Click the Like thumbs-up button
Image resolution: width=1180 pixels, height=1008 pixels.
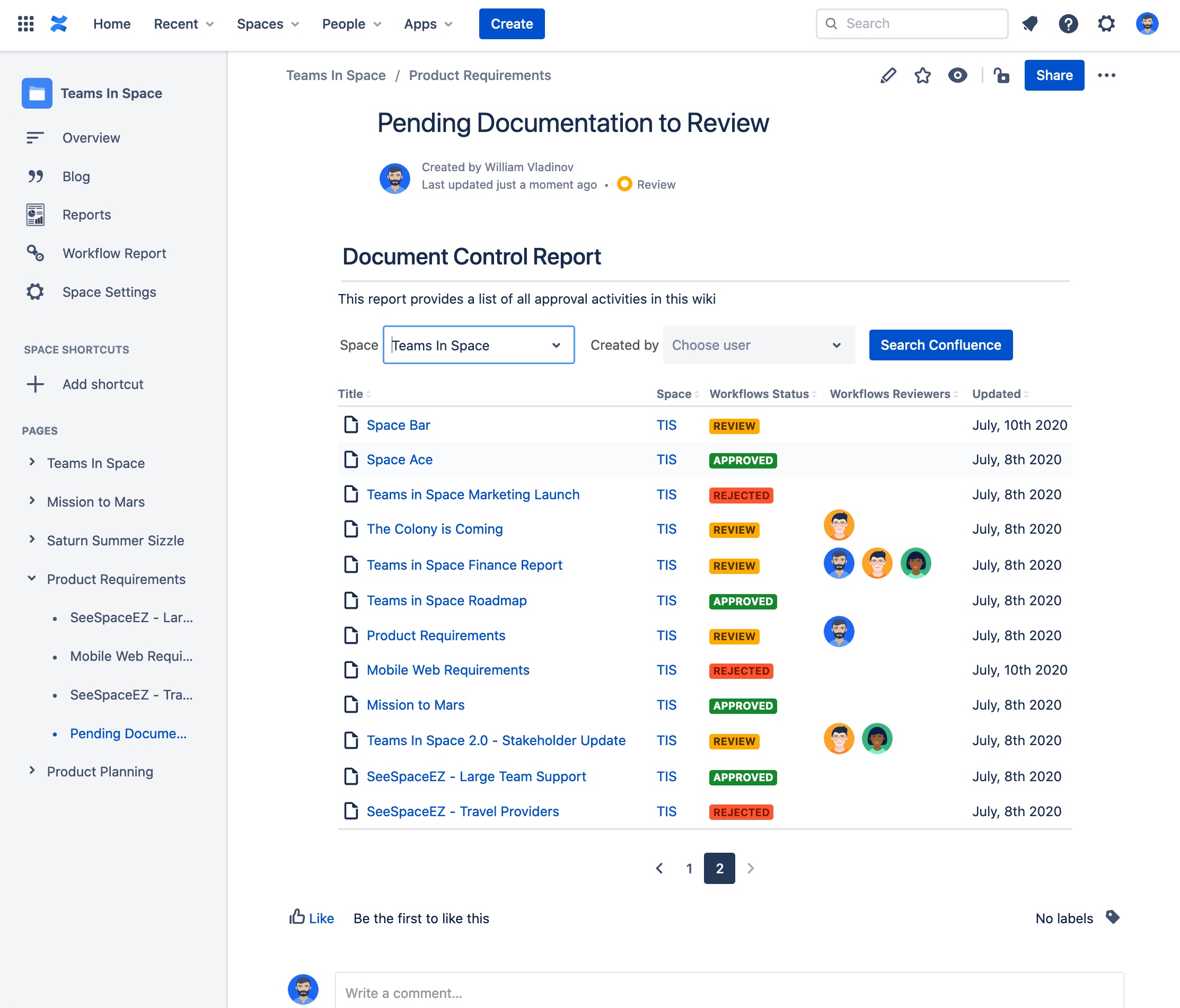tap(312, 917)
